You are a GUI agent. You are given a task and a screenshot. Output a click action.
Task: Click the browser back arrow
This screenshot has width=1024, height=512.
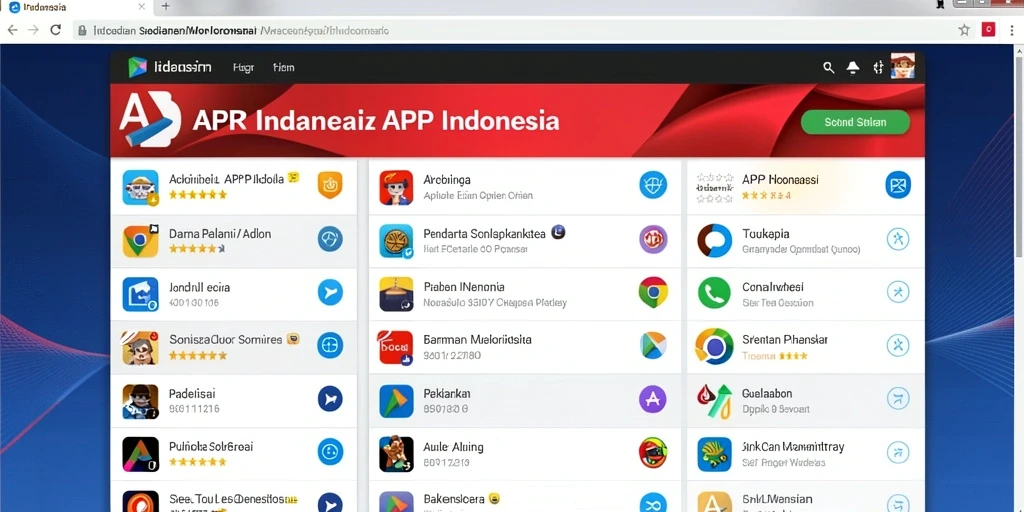tap(12, 30)
